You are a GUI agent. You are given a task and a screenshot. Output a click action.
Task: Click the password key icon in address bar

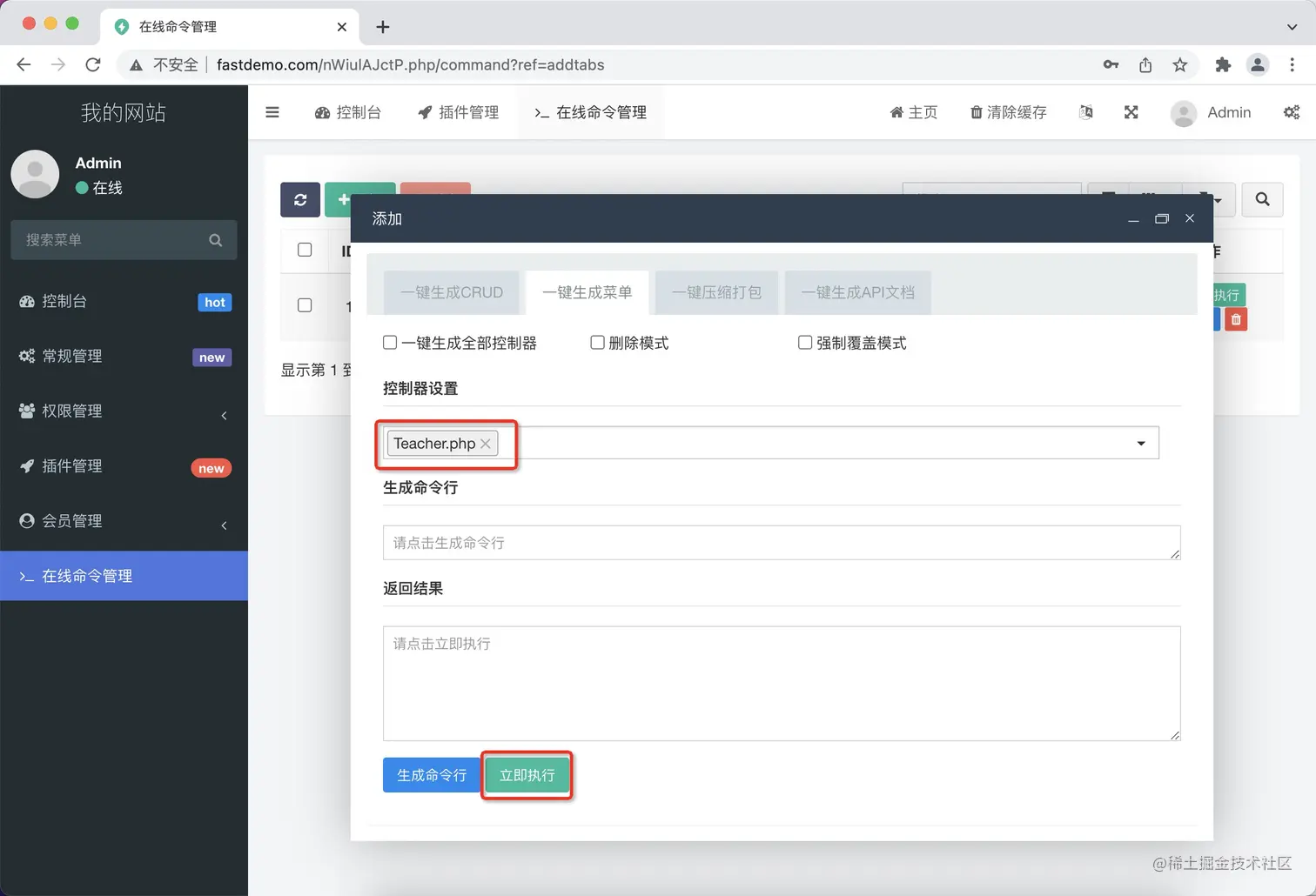tap(1111, 65)
